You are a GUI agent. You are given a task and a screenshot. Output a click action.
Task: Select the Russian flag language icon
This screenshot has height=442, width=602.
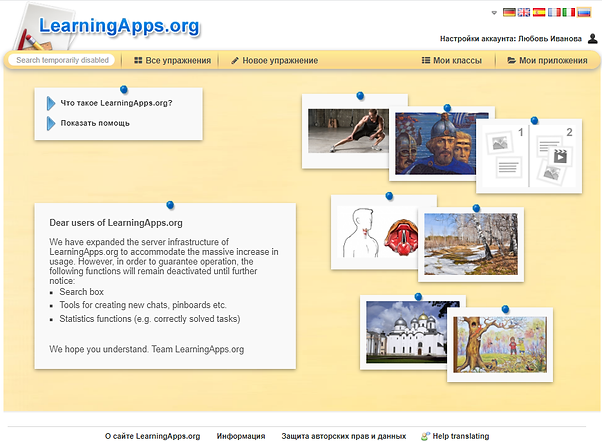584,13
